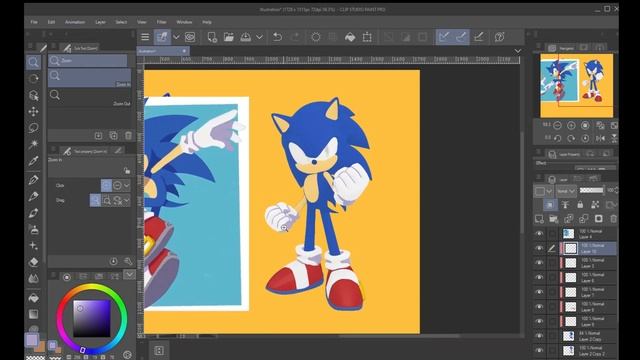640x360 pixels.
Task: Click the Open file folder icon
Action: [229, 37]
